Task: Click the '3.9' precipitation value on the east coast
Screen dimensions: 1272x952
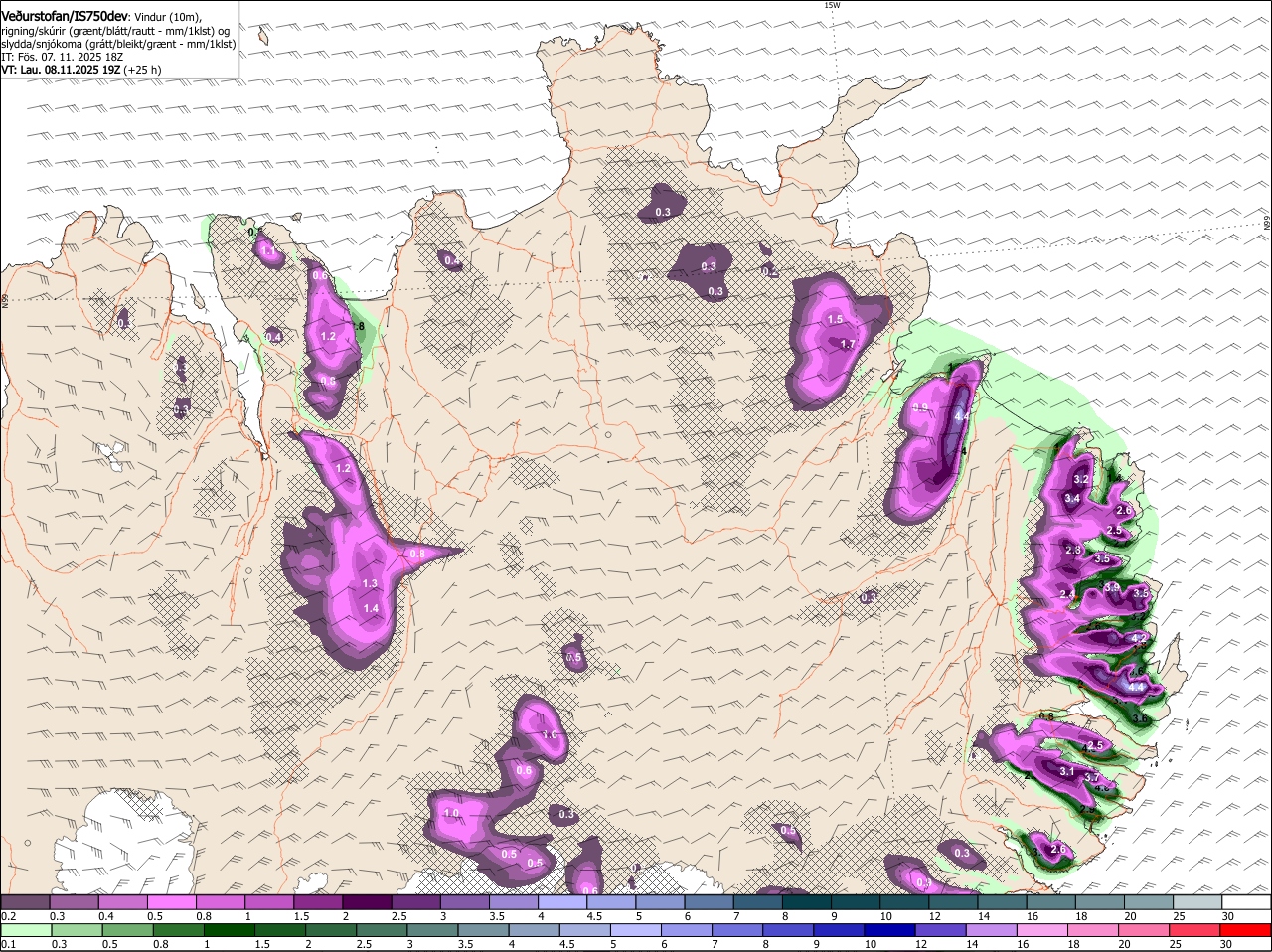Action: (x=1112, y=588)
